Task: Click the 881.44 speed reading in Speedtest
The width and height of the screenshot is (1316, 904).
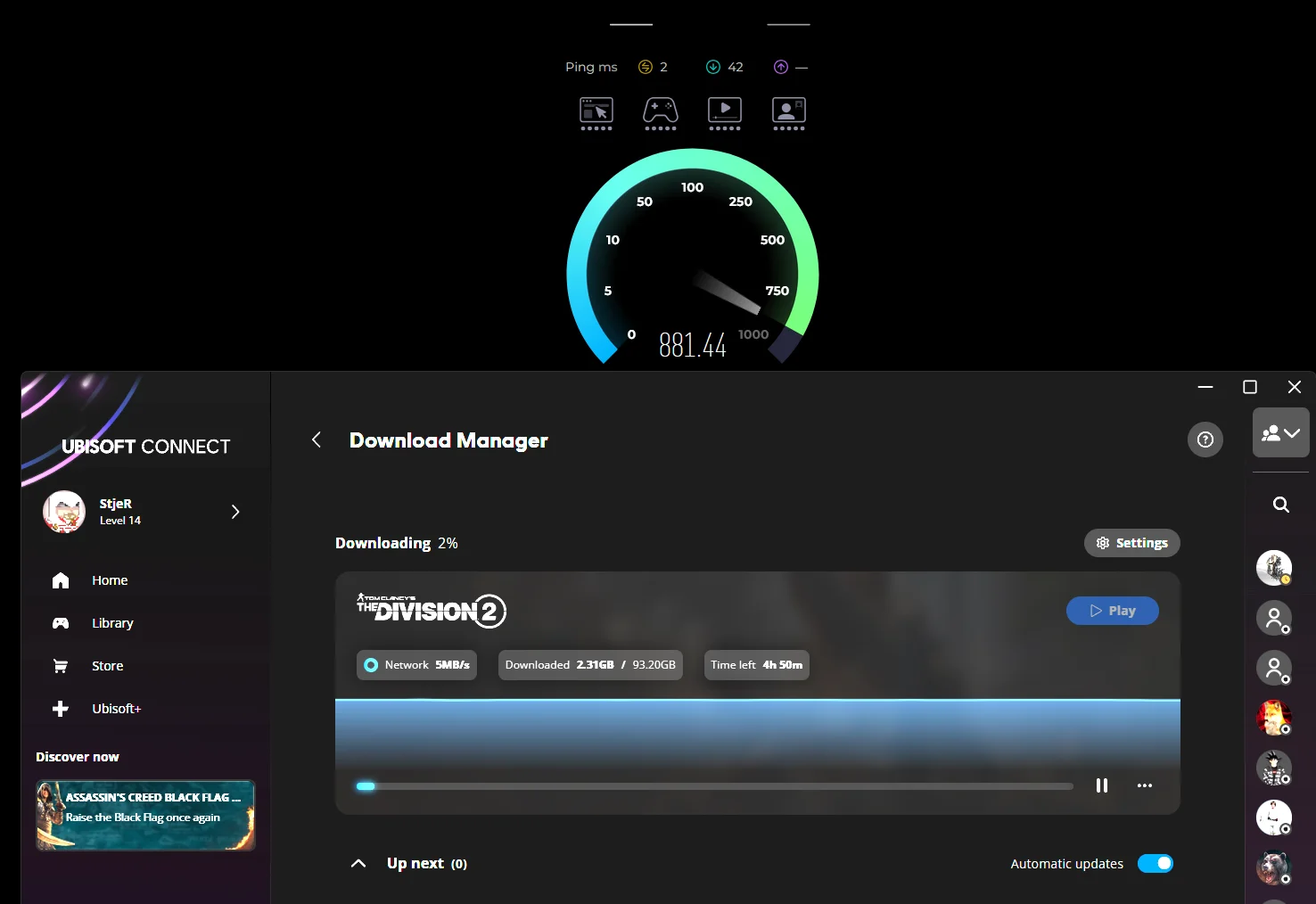Action: click(693, 345)
